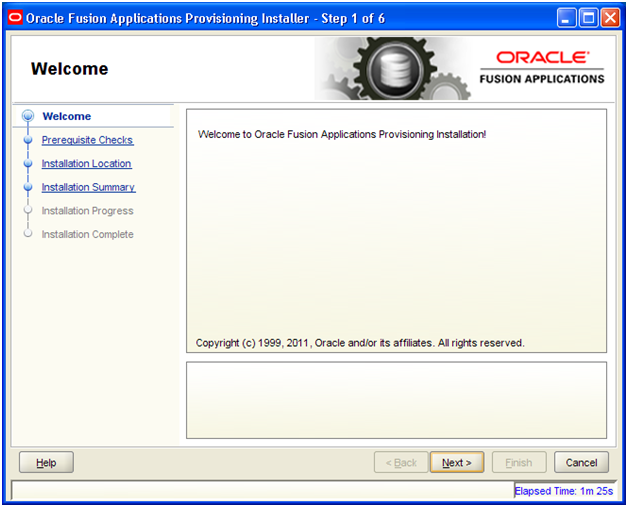Click the Installation Location step bullet
This screenshot has width=628, height=507.
(28, 163)
